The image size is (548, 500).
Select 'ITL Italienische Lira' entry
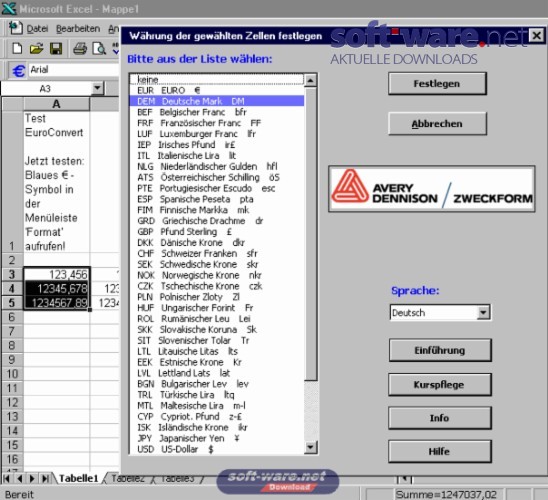[217, 155]
